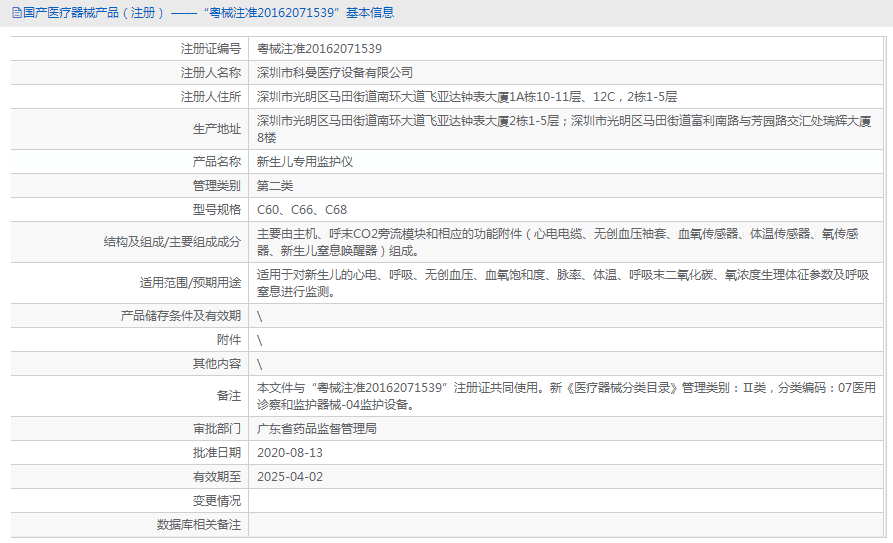Select remark text starting 本文件与
This screenshot has height=543, width=893.
tap(566, 396)
